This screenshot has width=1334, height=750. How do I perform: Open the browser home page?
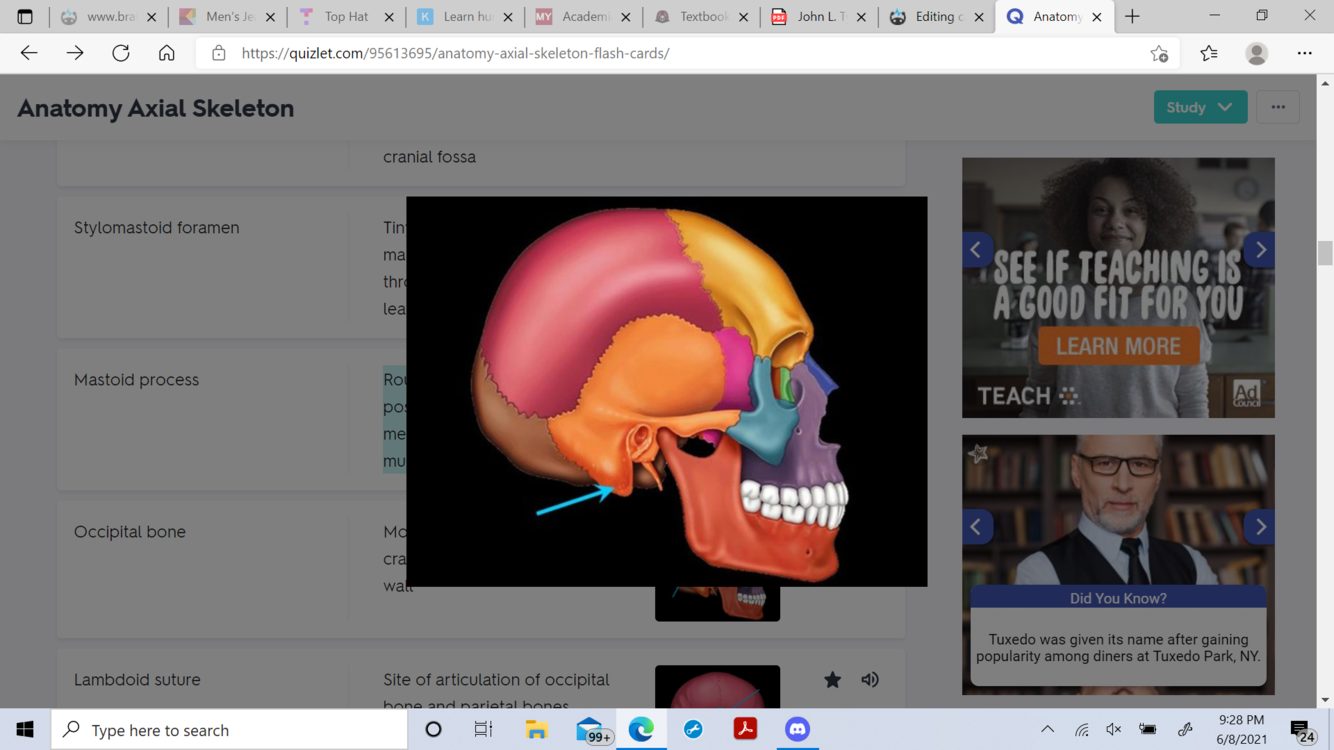(167, 53)
